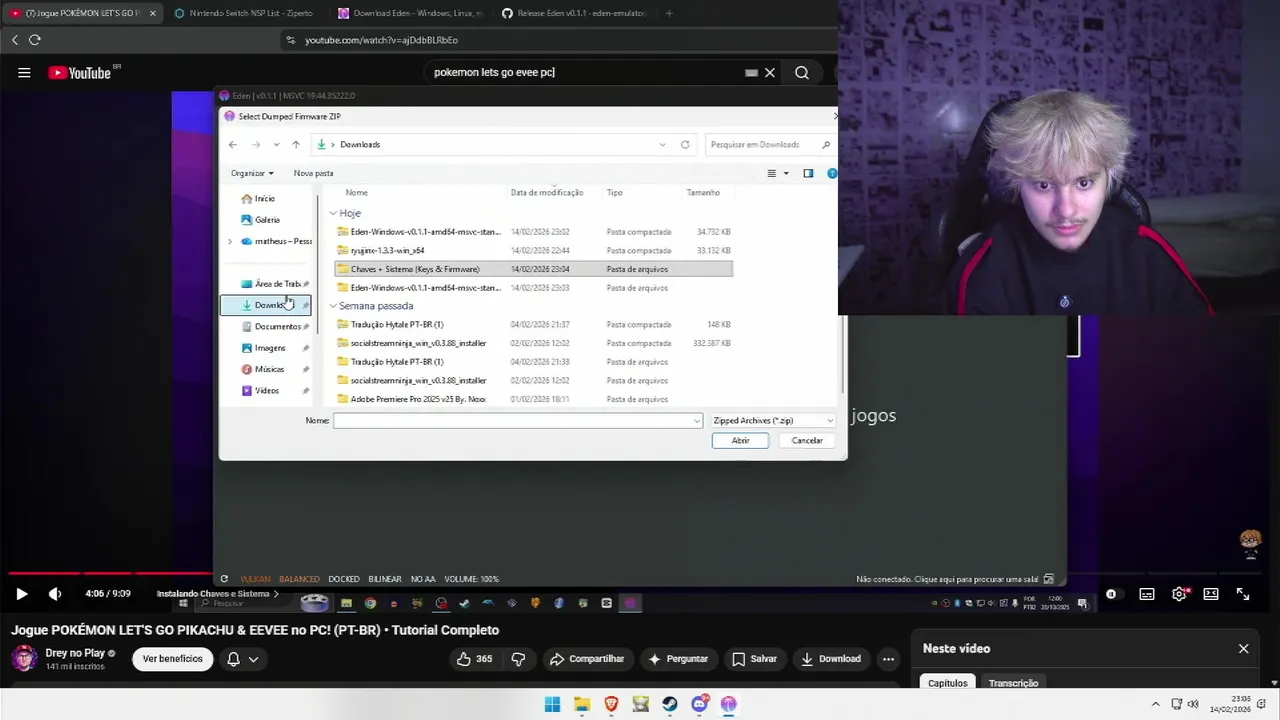Screen dimensions: 1280x720
Task: Click the browser back arrow
Action: [15, 40]
